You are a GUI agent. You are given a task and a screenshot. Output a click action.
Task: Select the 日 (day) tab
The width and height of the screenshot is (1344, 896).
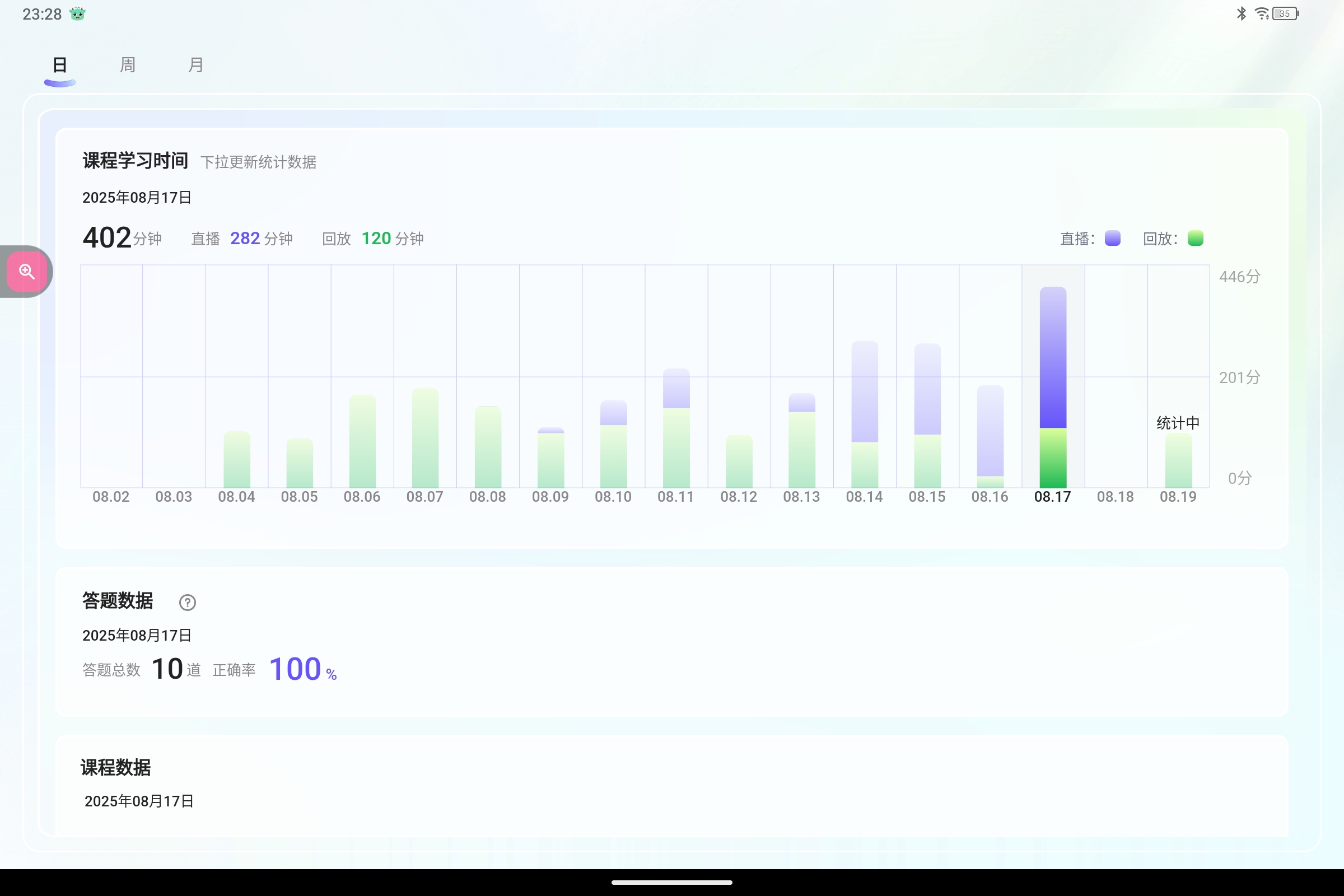(59, 65)
